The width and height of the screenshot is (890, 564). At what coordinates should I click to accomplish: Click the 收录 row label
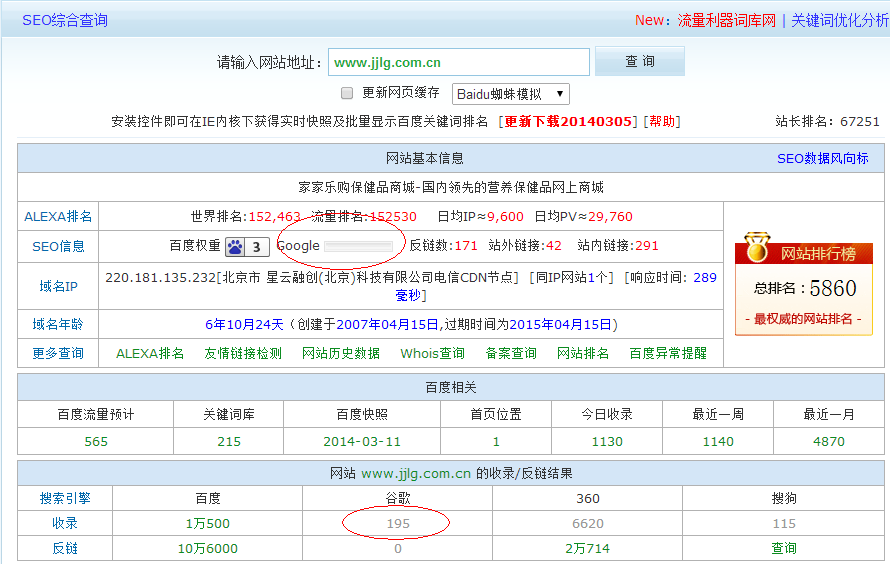65,523
